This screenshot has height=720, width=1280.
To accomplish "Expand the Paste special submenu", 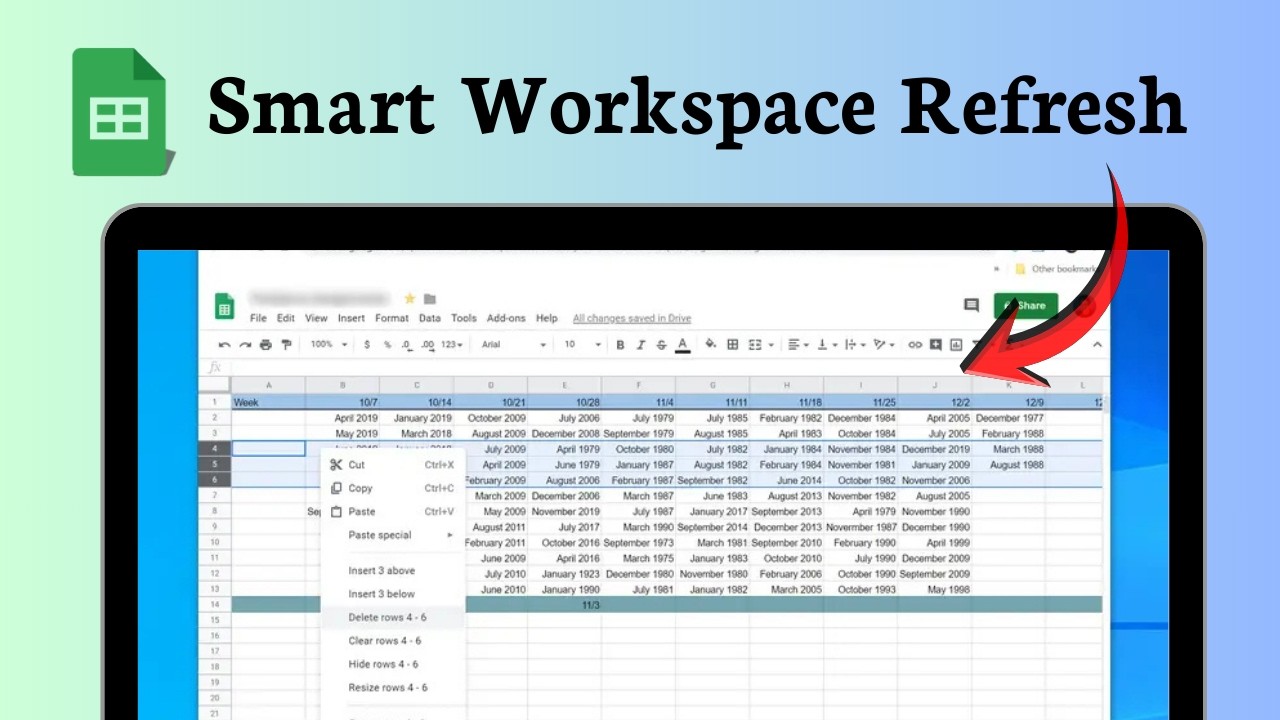I will click(392, 535).
